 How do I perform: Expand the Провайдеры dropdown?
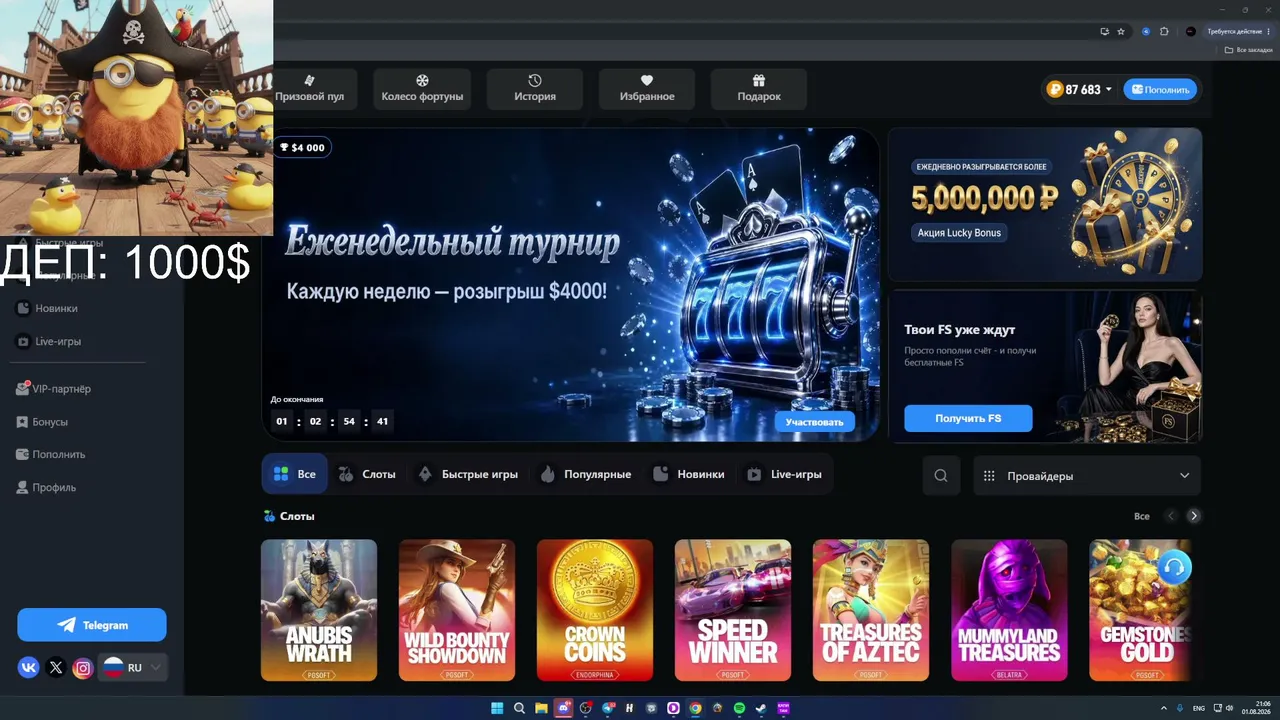tap(1087, 476)
